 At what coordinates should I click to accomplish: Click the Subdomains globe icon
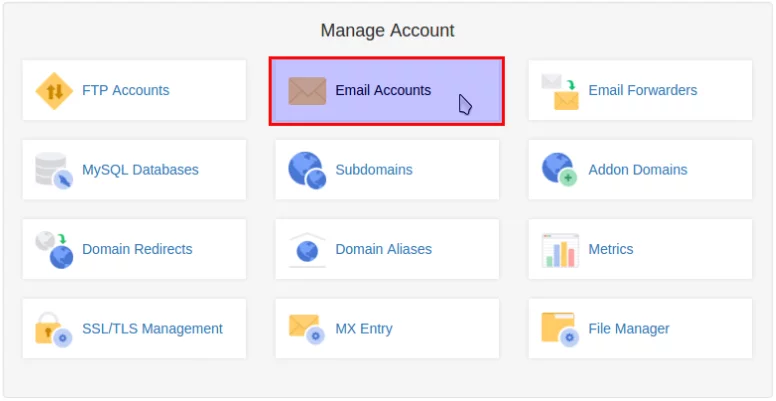pos(307,170)
